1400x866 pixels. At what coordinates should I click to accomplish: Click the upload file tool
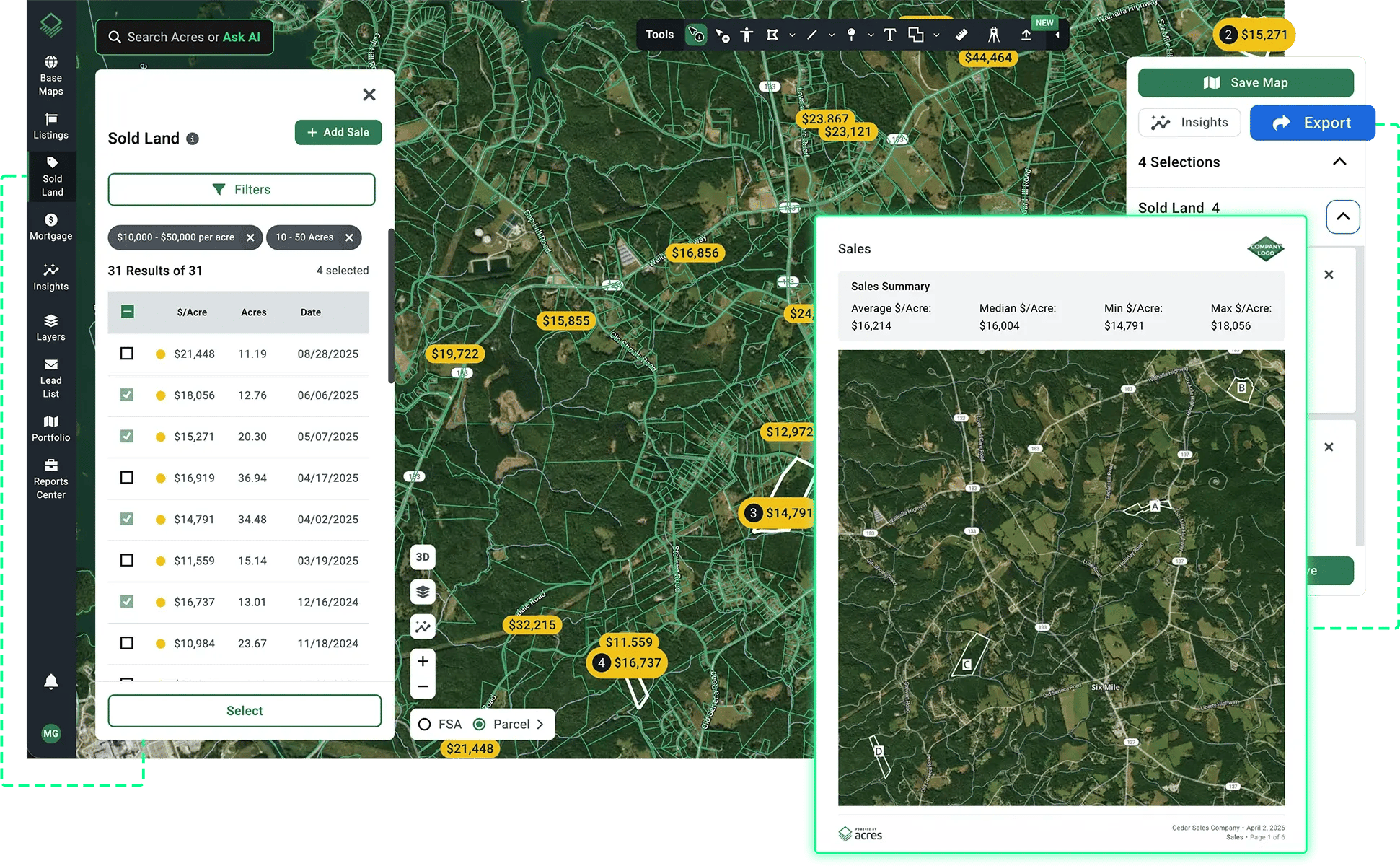tap(1026, 35)
